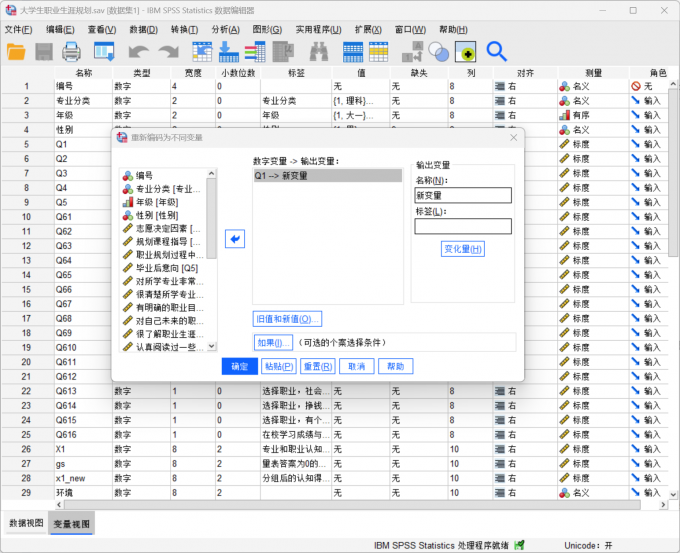Open 旧值和新值(O) dialog

tap(287, 319)
